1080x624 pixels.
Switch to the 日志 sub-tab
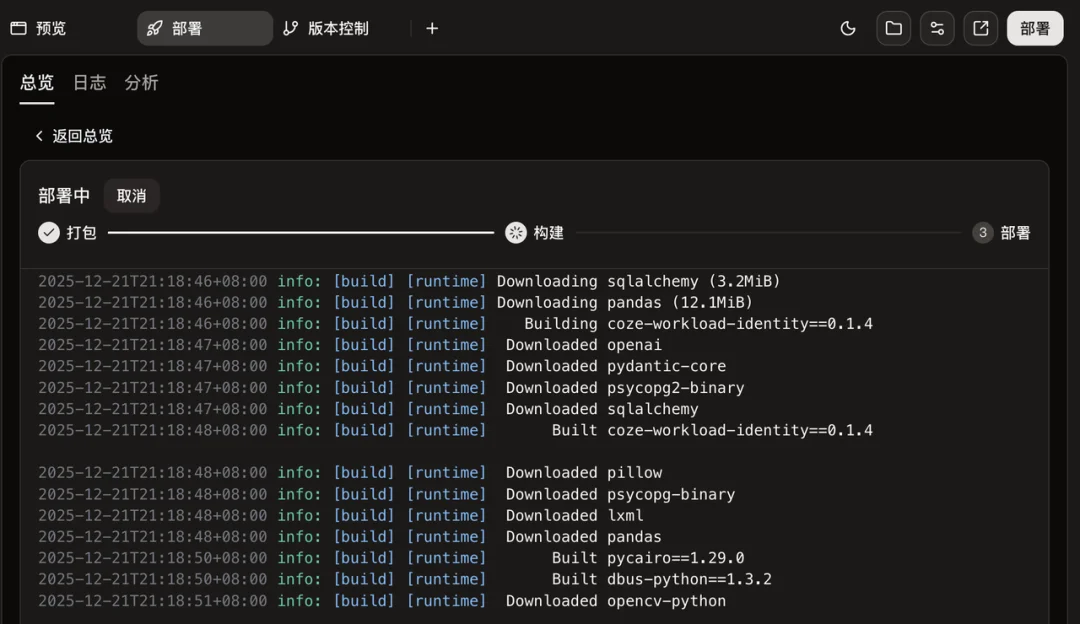[x=89, y=83]
